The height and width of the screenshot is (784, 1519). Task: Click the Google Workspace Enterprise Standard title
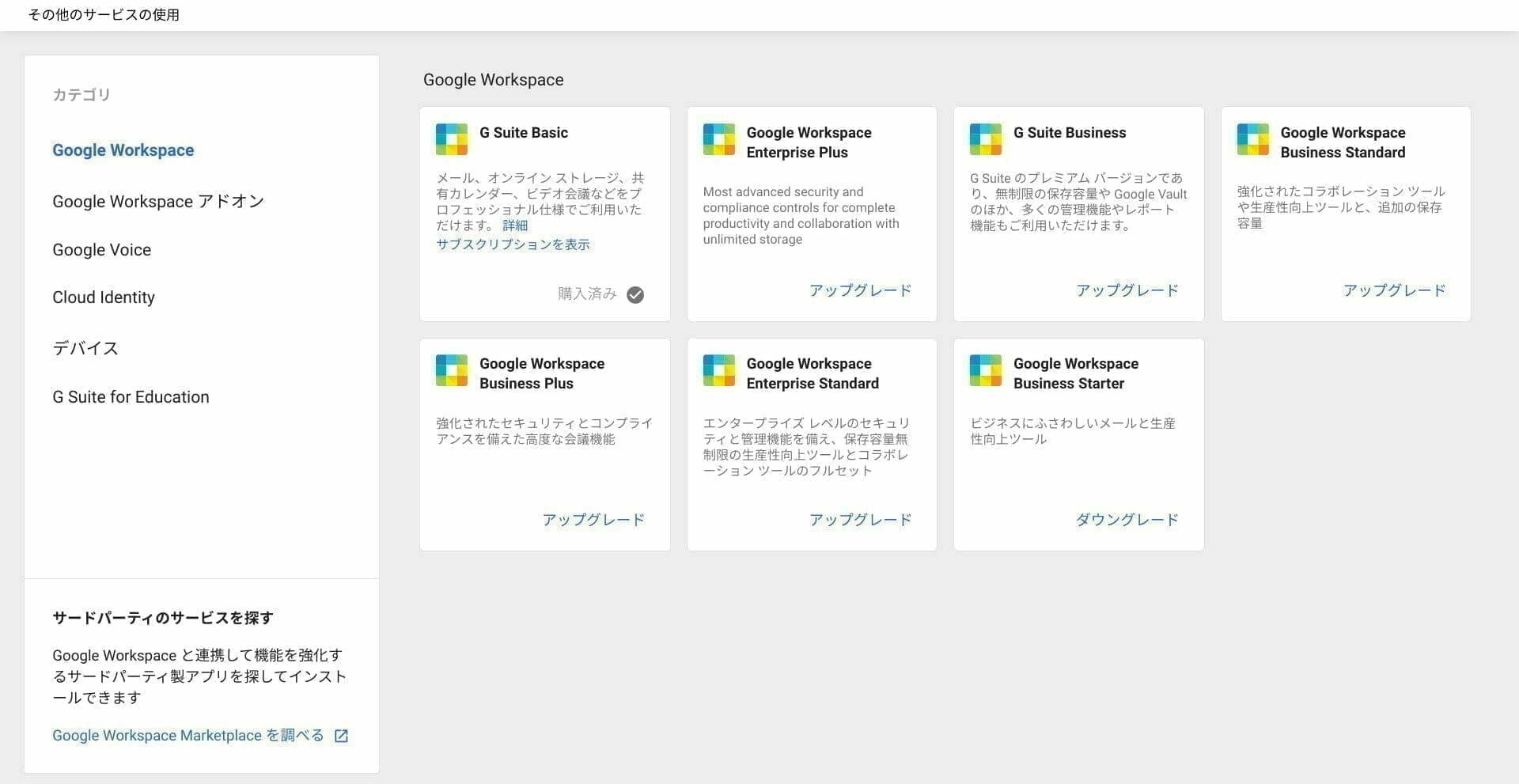coord(813,373)
